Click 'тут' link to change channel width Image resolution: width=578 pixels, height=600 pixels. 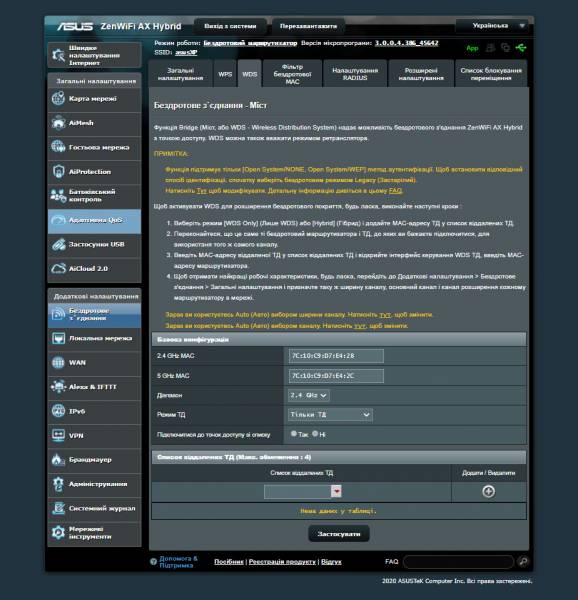pos(385,315)
